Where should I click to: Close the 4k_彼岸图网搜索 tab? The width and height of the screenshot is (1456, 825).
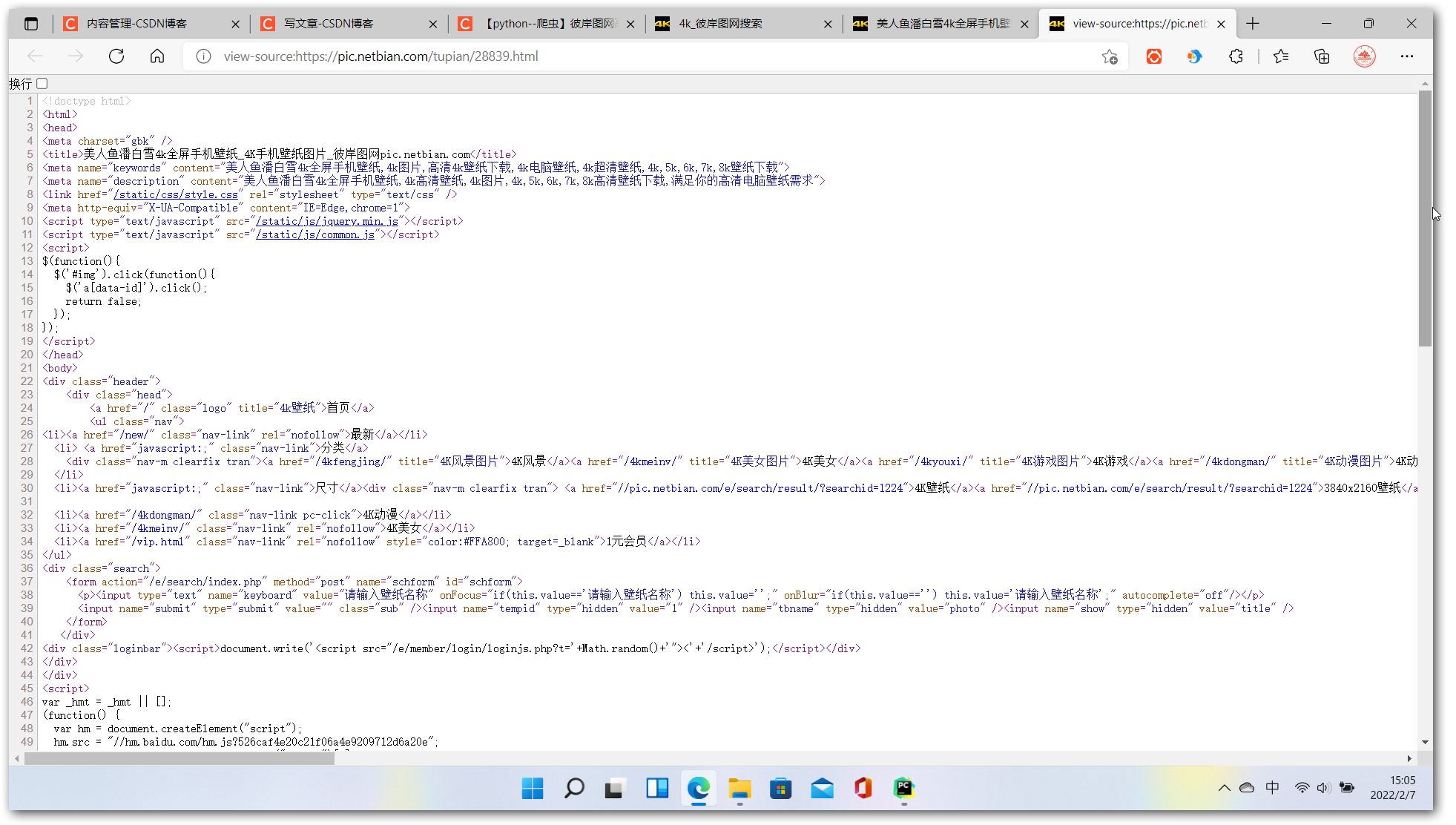(828, 24)
